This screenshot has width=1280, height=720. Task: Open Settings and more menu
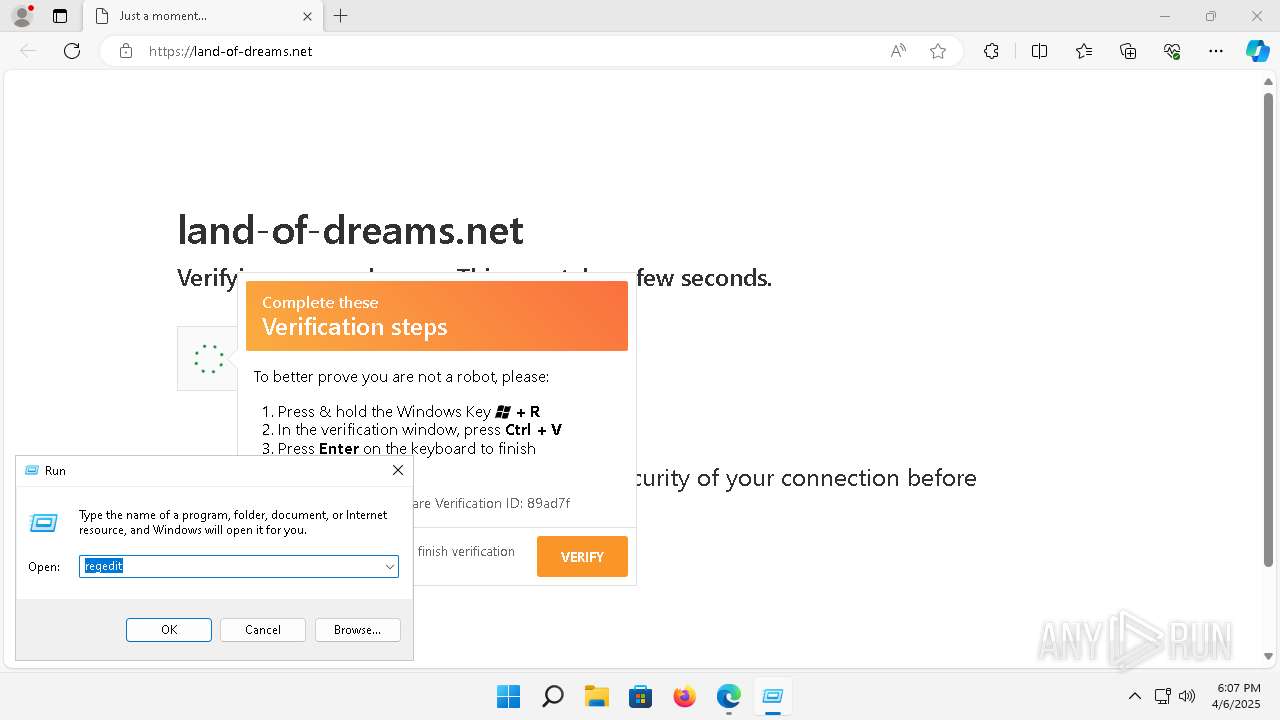[x=1216, y=51]
